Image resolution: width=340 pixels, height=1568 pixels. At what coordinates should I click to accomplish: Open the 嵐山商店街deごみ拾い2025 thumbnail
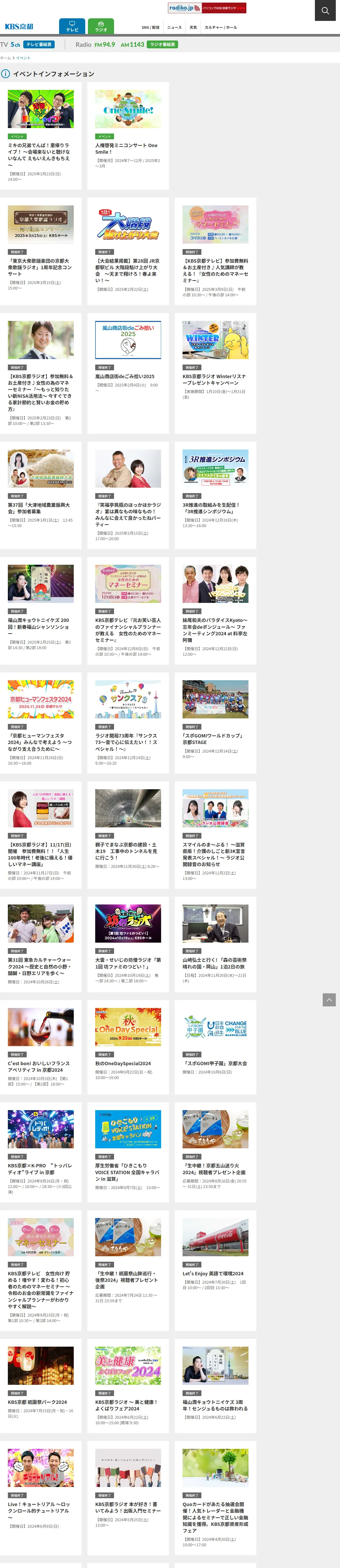128,340
